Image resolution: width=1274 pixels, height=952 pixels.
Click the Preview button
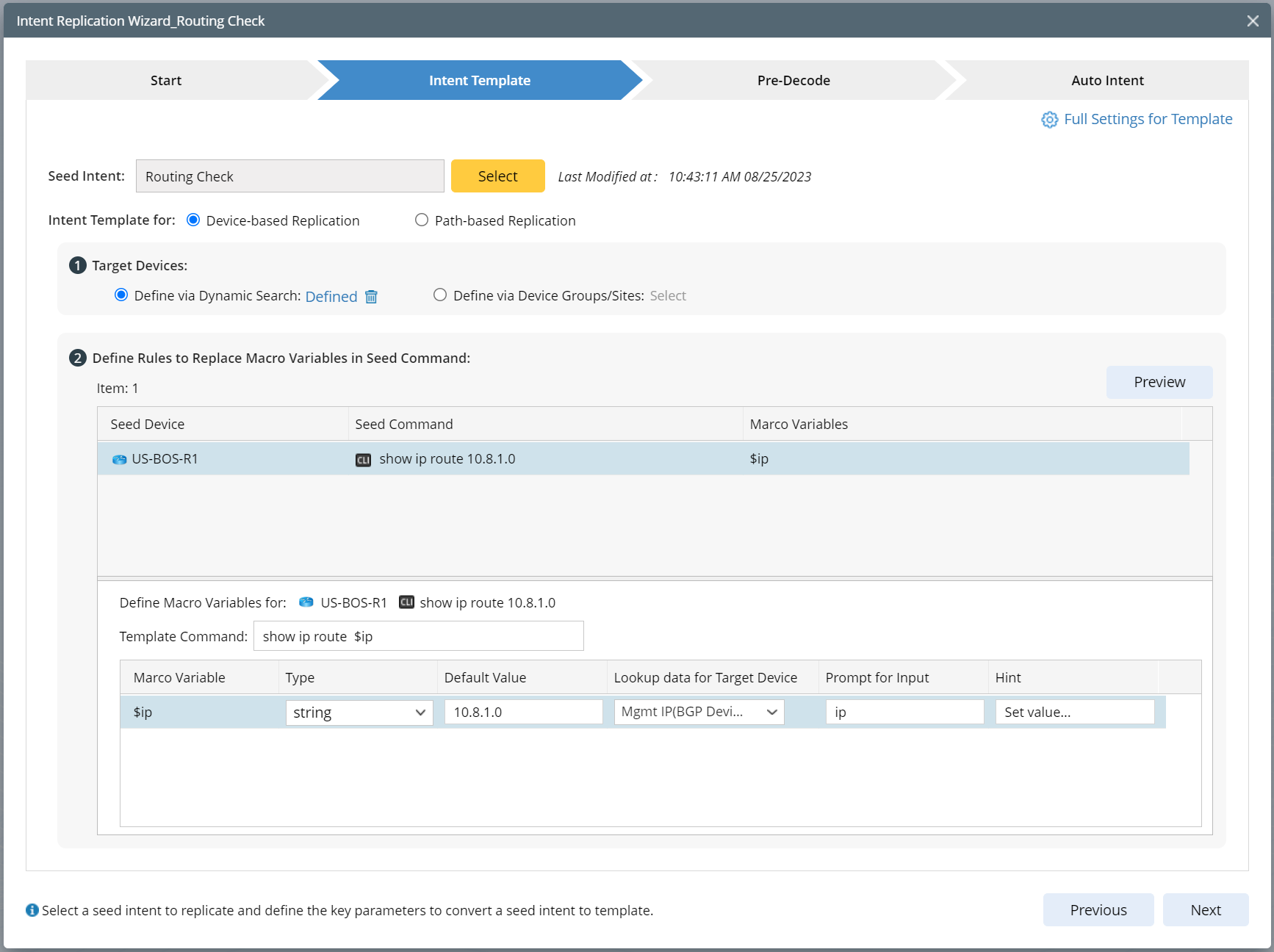coord(1159,382)
